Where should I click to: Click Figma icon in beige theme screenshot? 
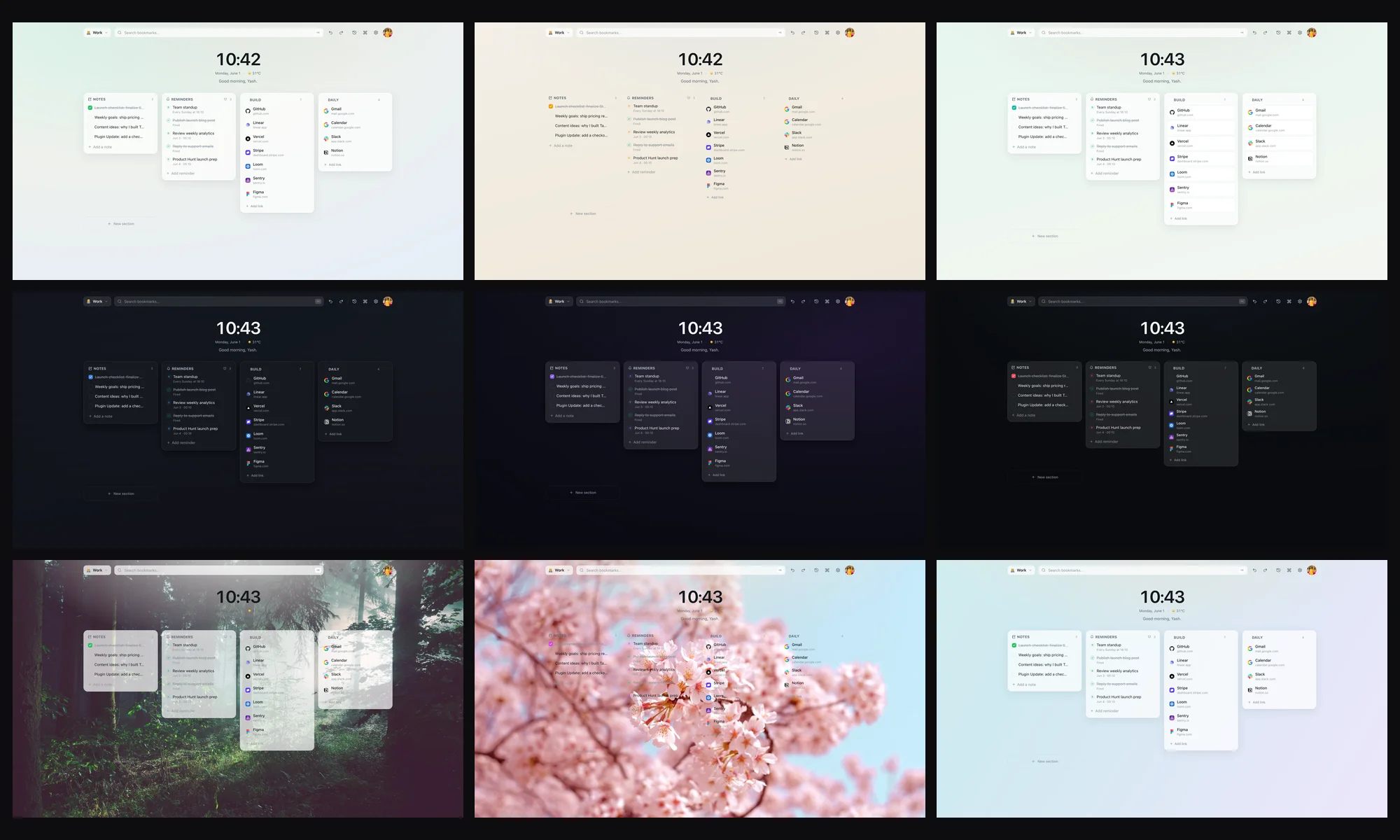708,185
